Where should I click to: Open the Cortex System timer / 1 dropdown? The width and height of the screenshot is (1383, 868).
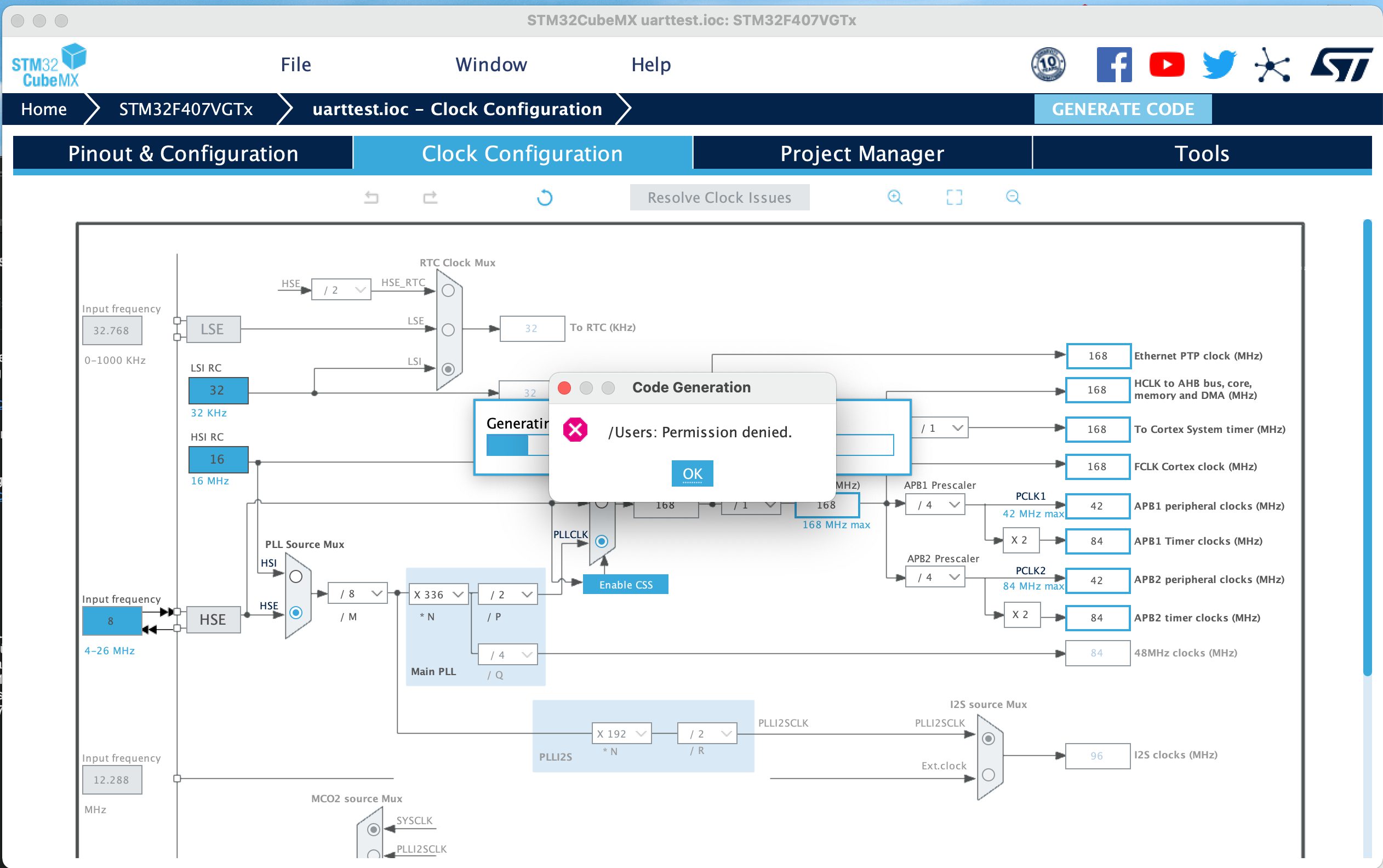tap(939, 427)
